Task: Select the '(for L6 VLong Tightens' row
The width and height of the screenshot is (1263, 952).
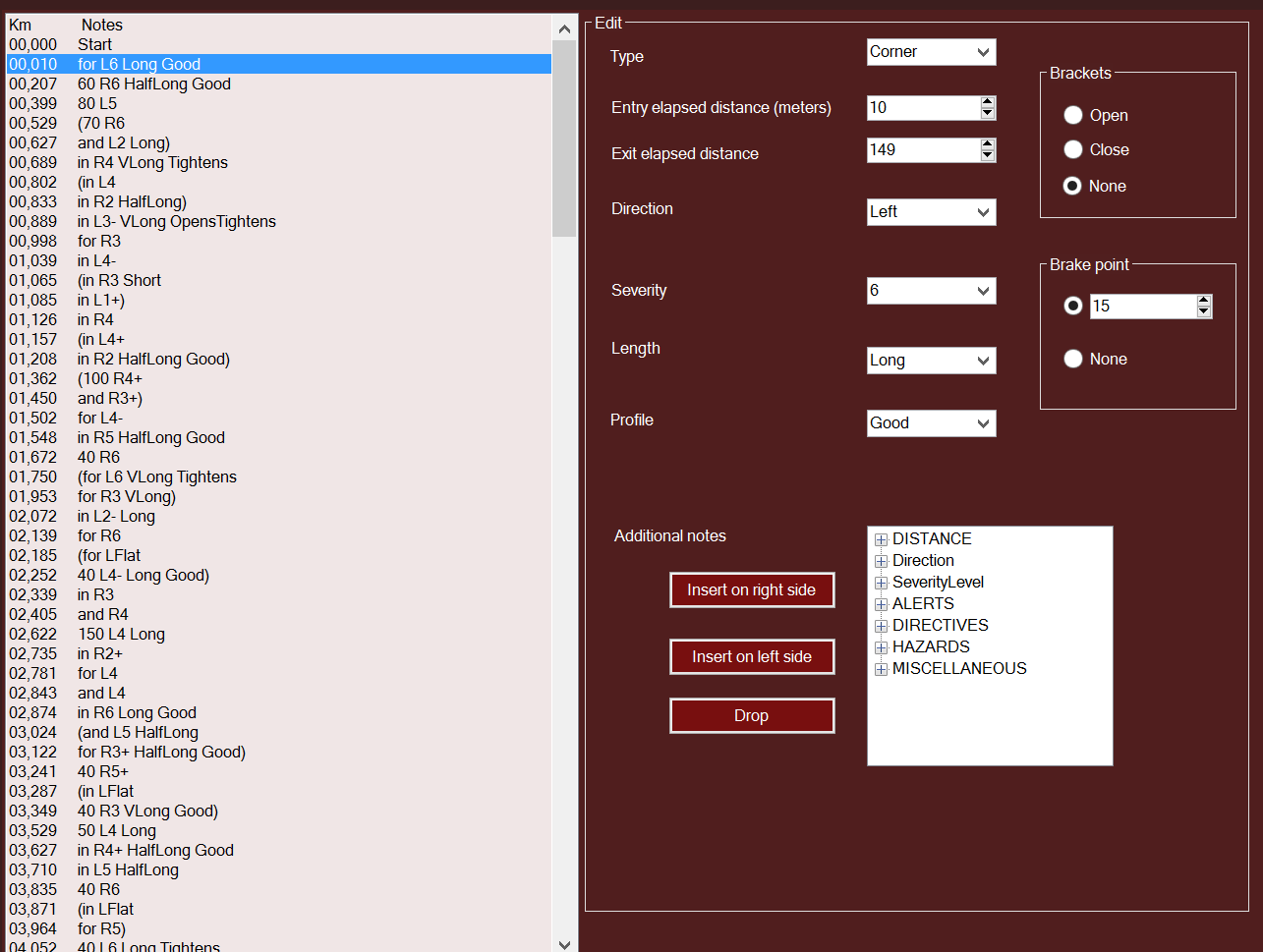Action: tap(279, 476)
